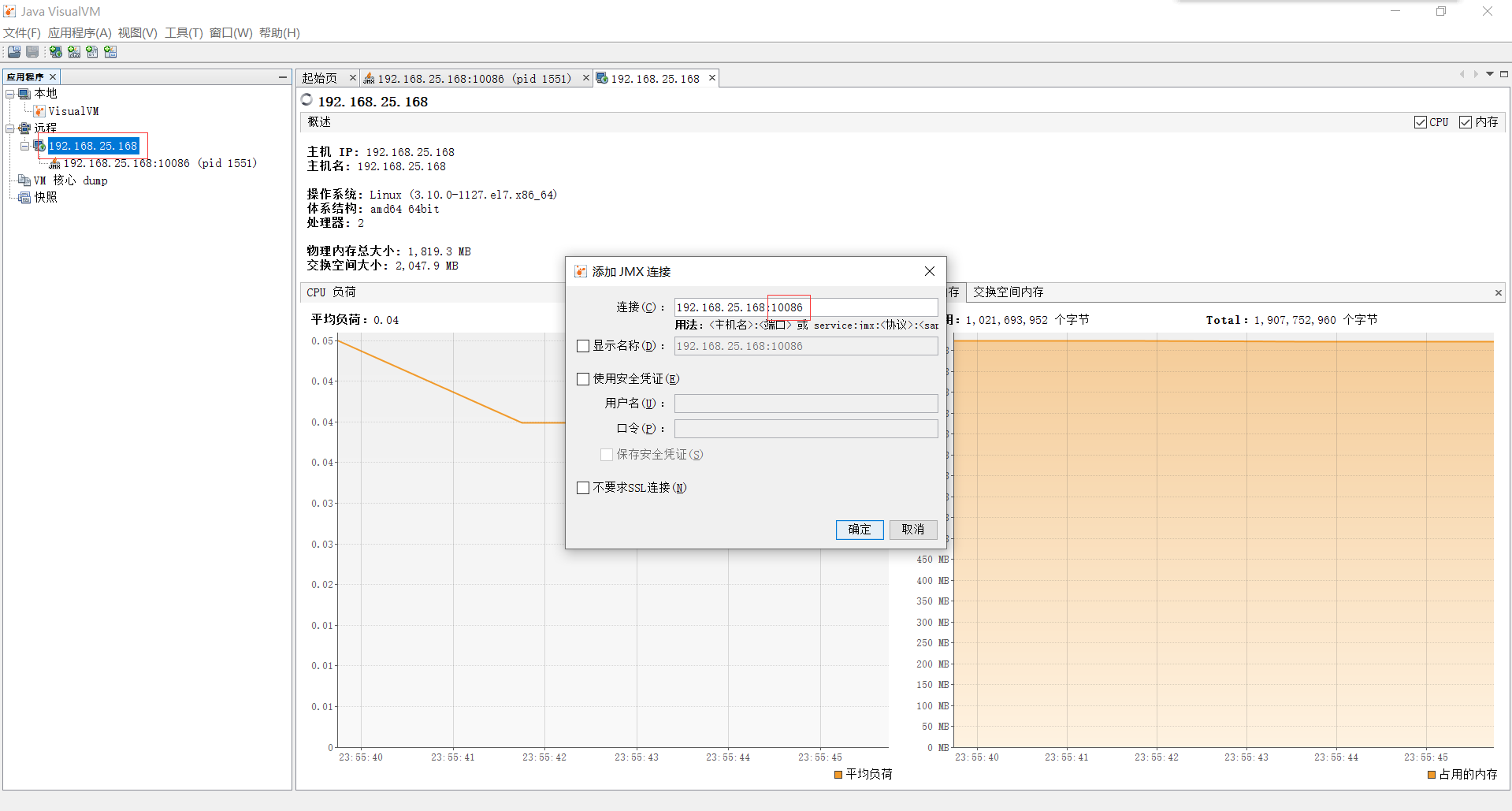Click Add JMX Connection toolbar icon
The image size is (1512, 811).
pyautogui.click(x=74, y=52)
